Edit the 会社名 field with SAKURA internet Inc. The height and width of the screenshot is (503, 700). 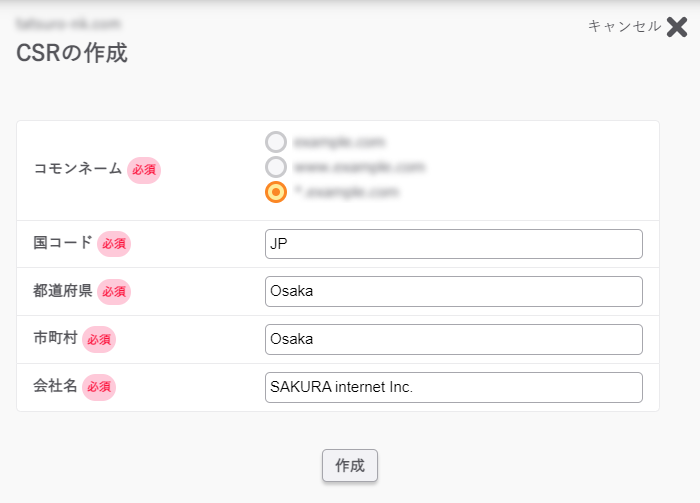pos(453,388)
